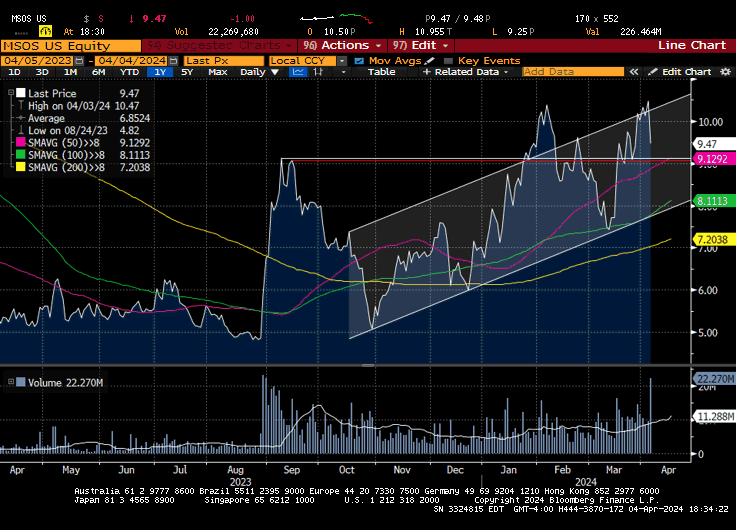
Task: Open calendar picker for end date 04/04/2024
Action: point(173,61)
